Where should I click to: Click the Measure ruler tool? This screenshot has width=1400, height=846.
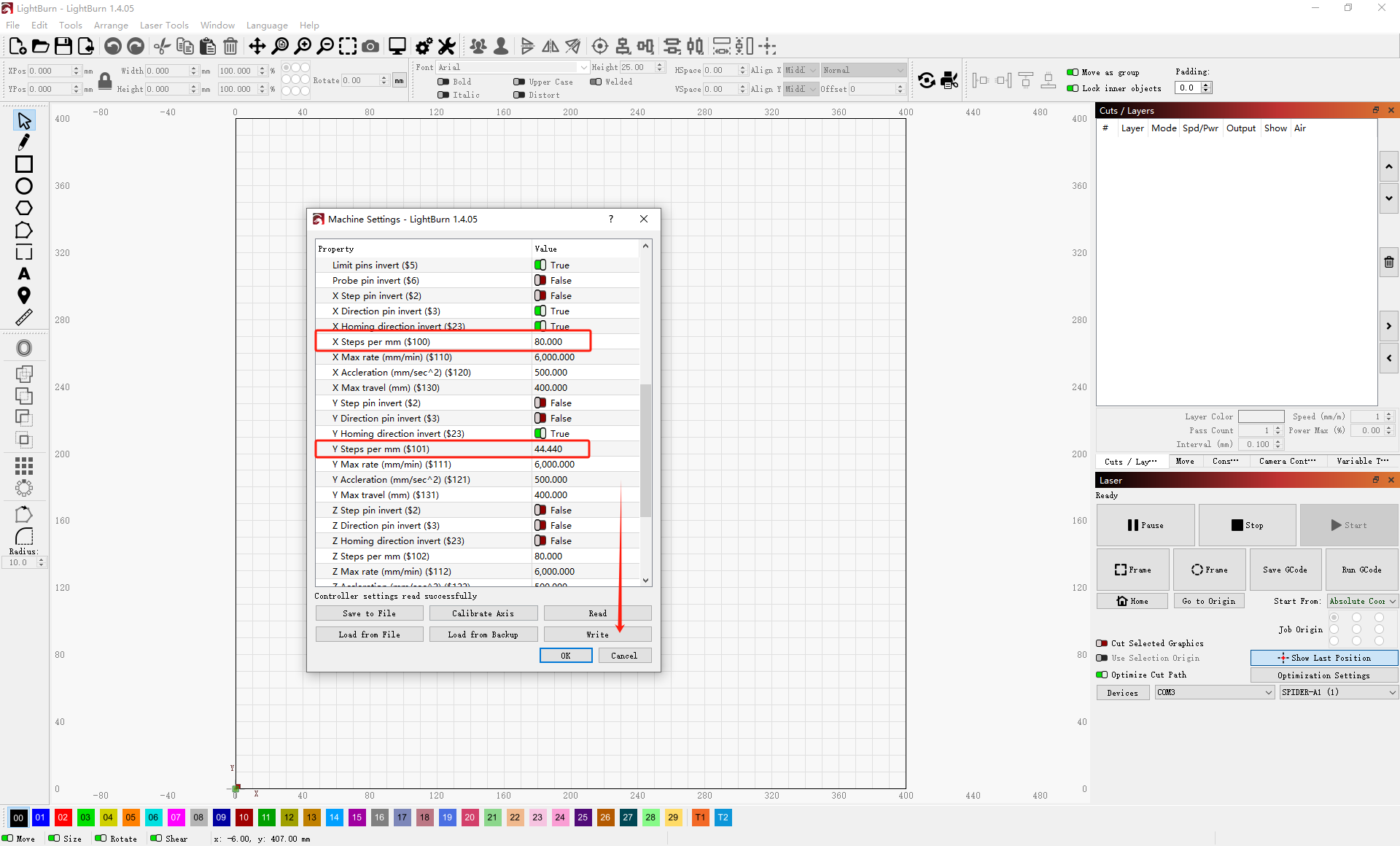(24, 317)
